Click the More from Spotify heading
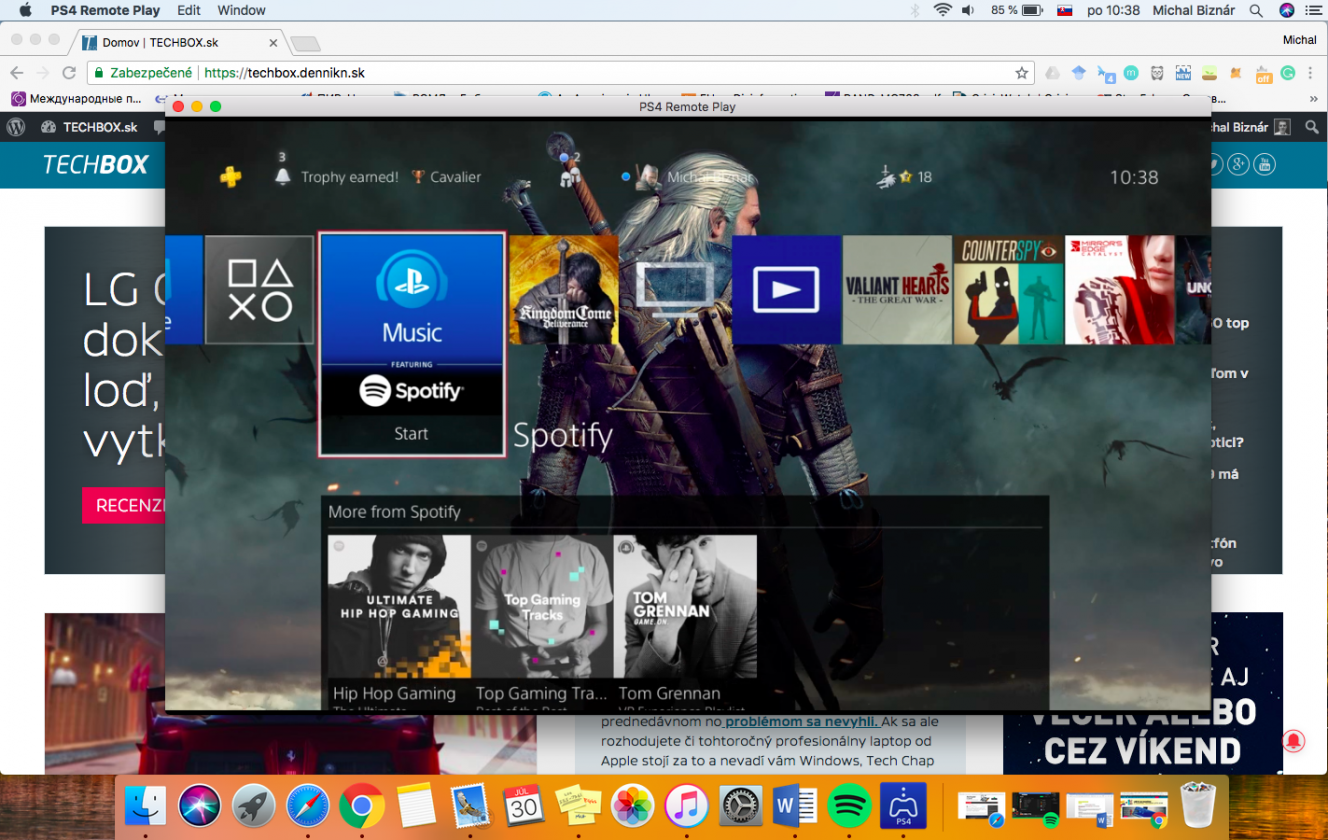This screenshot has height=840, width=1328. pyautogui.click(x=394, y=512)
